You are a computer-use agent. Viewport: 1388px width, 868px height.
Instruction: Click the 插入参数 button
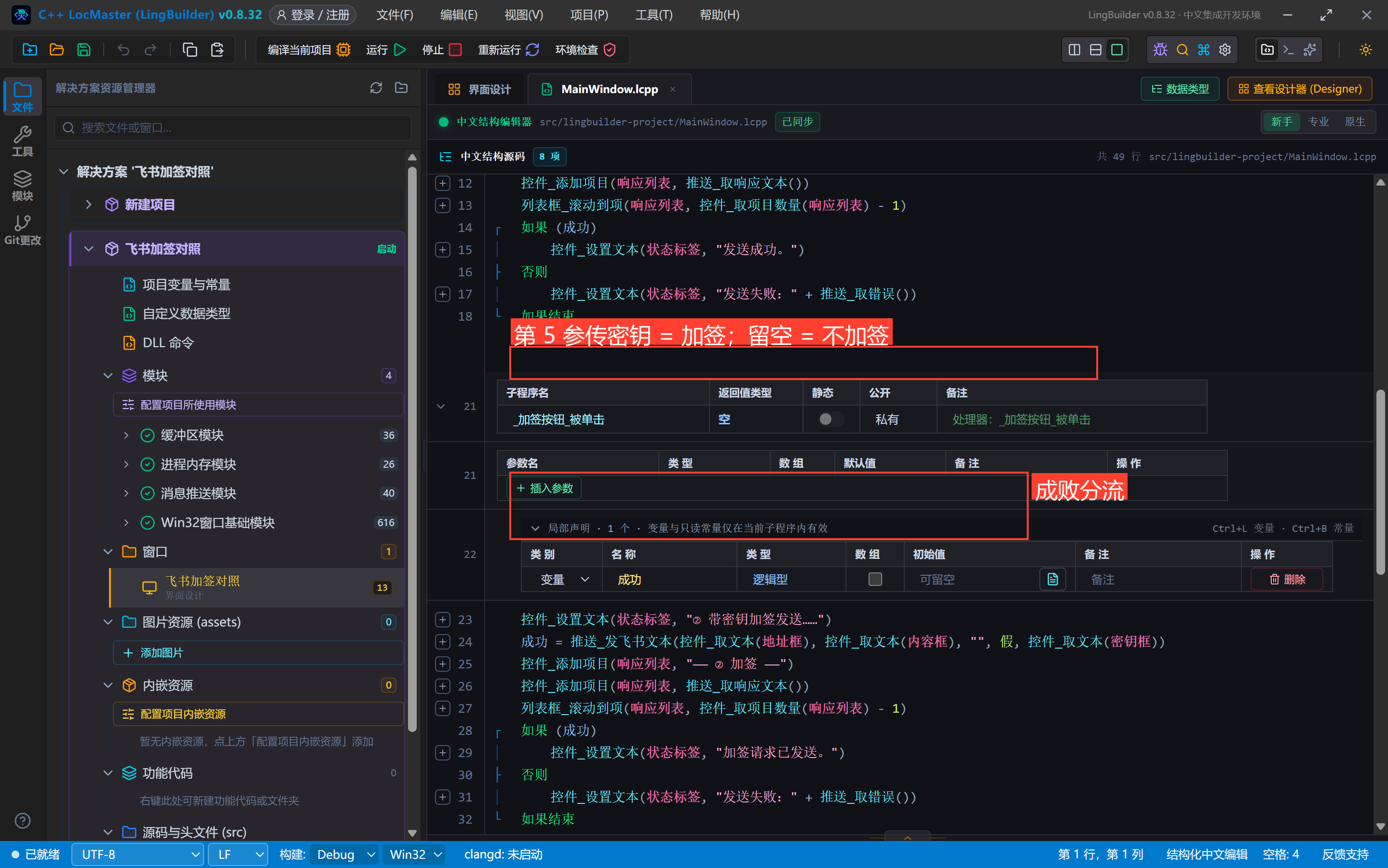pos(545,488)
